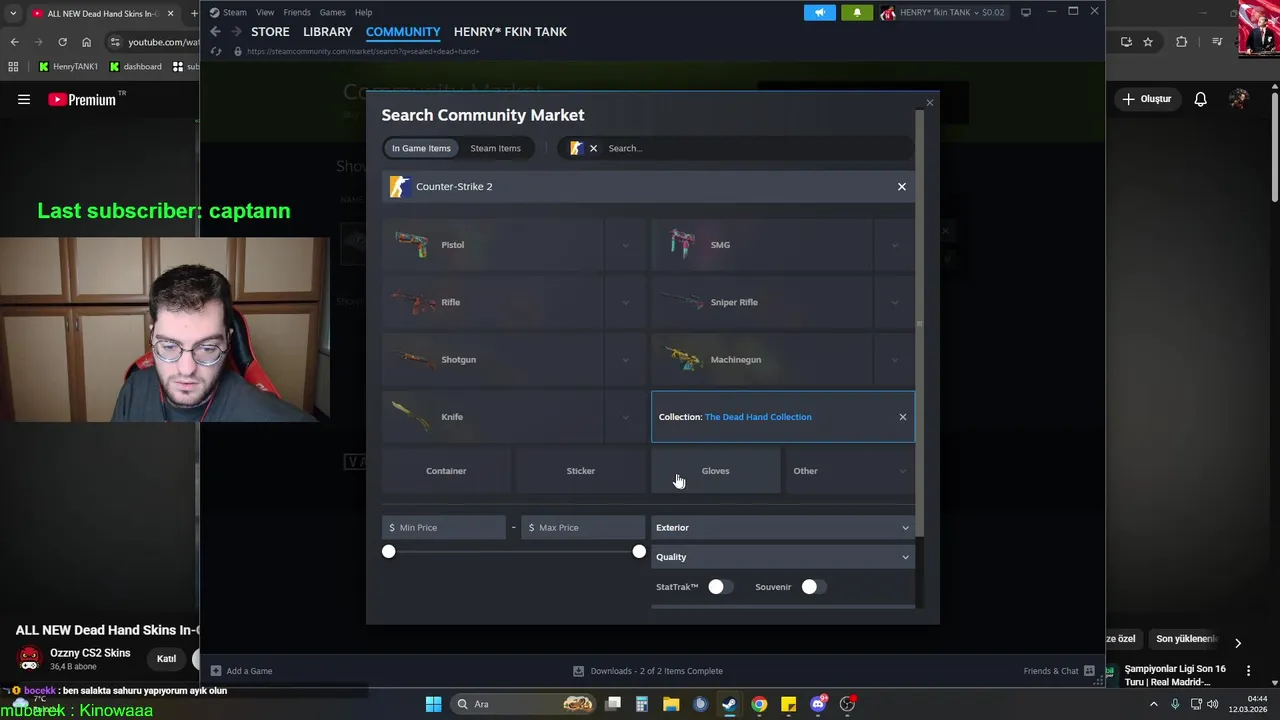Select the SMG weapon category
Screen dimensions: 1280x720
762,245
